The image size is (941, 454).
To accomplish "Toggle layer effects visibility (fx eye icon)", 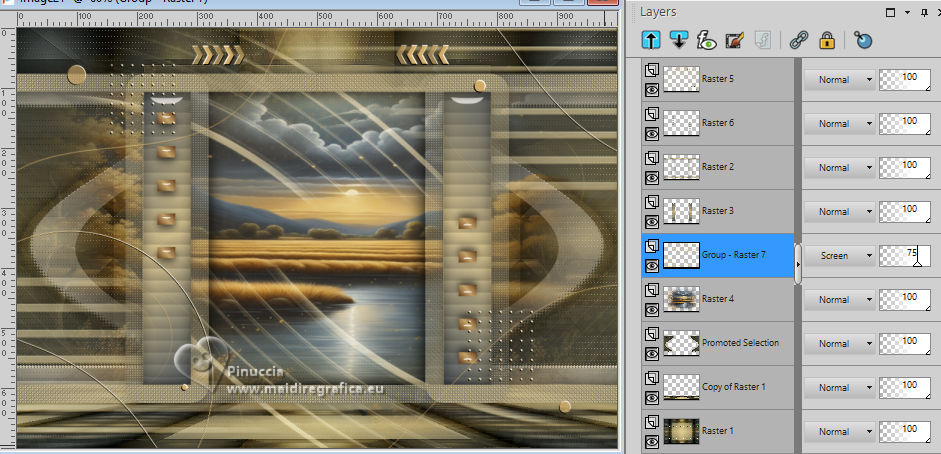I will point(706,41).
